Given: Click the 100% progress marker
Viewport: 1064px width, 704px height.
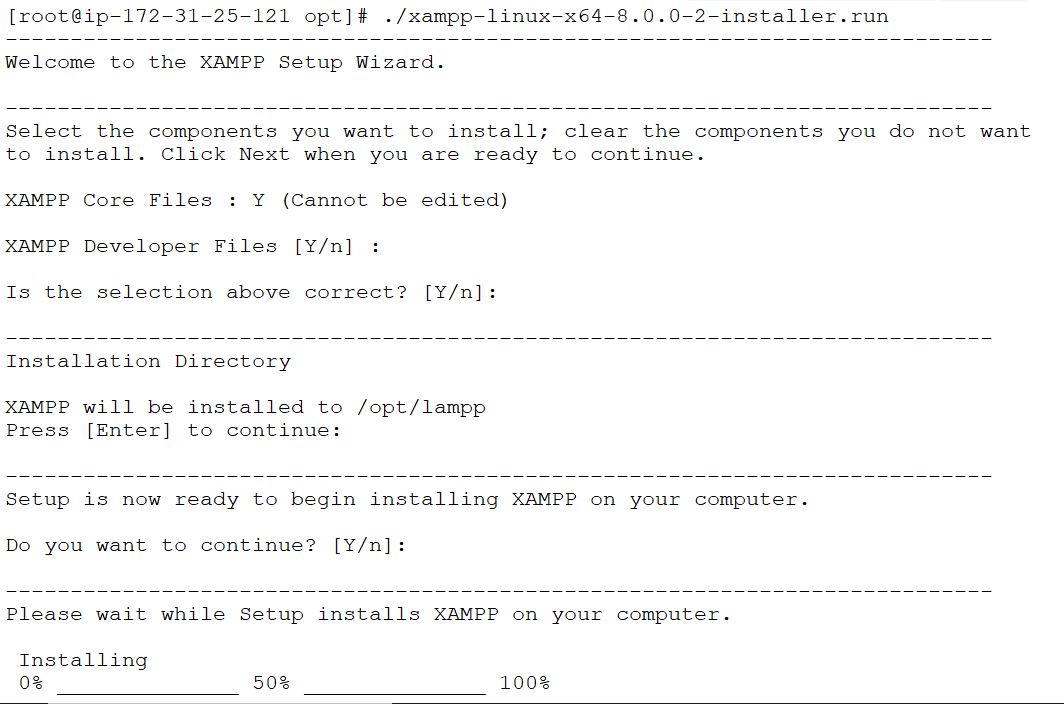Looking at the screenshot, I should coord(524,683).
